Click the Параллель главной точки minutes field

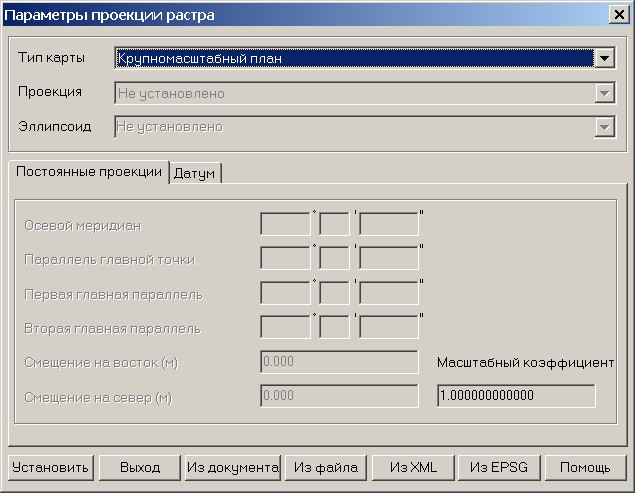point(334,258)
